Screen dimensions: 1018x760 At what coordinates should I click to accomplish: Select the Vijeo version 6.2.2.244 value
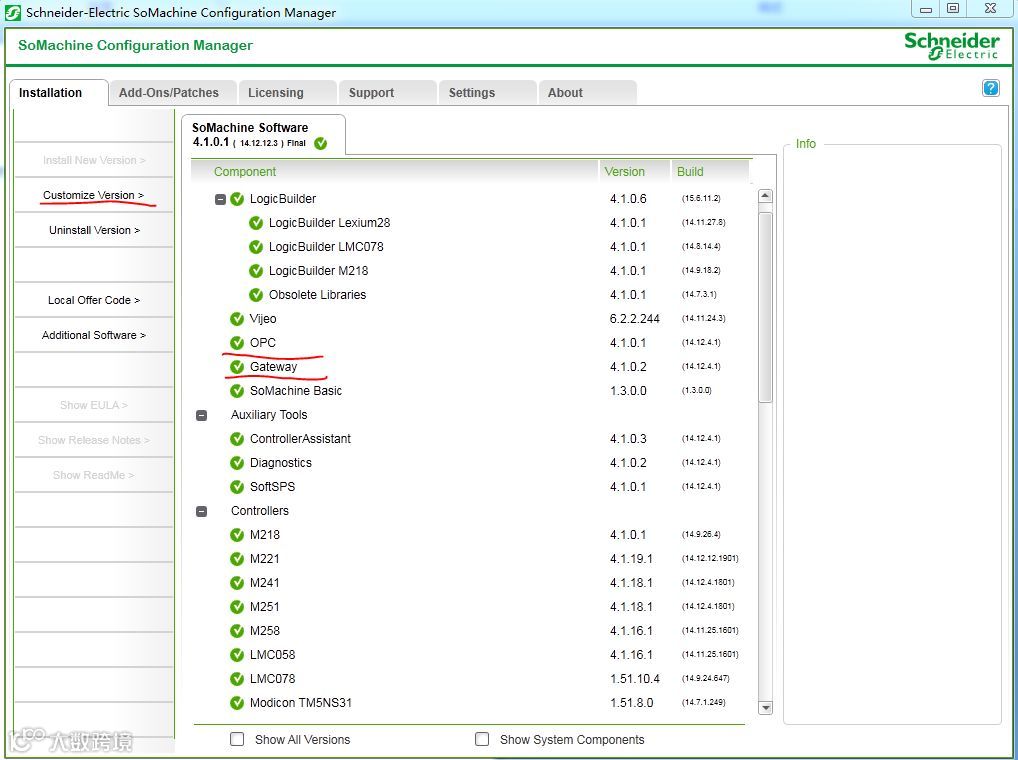(634, 319)
